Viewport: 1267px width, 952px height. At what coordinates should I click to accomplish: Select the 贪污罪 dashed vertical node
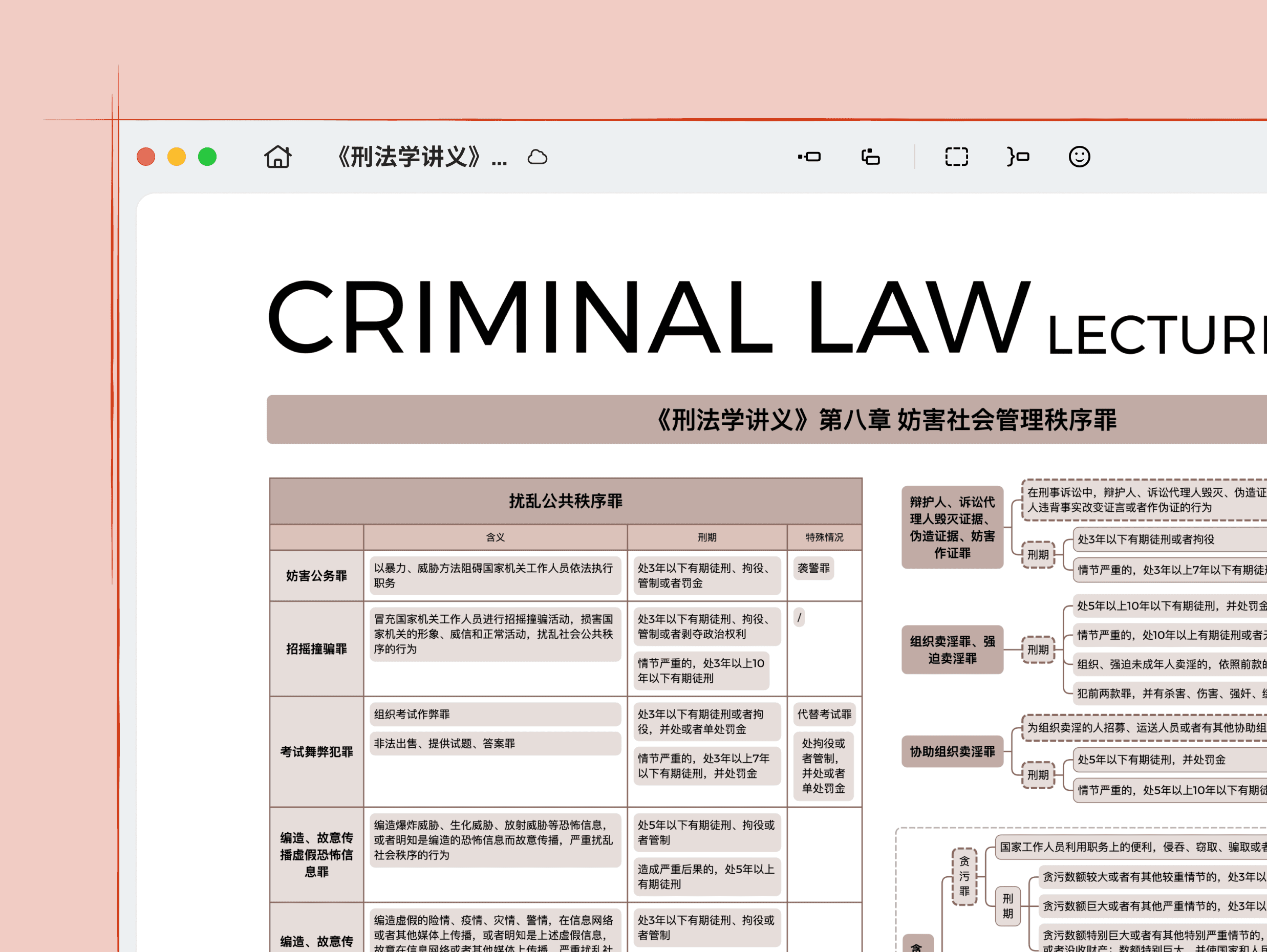964,876
